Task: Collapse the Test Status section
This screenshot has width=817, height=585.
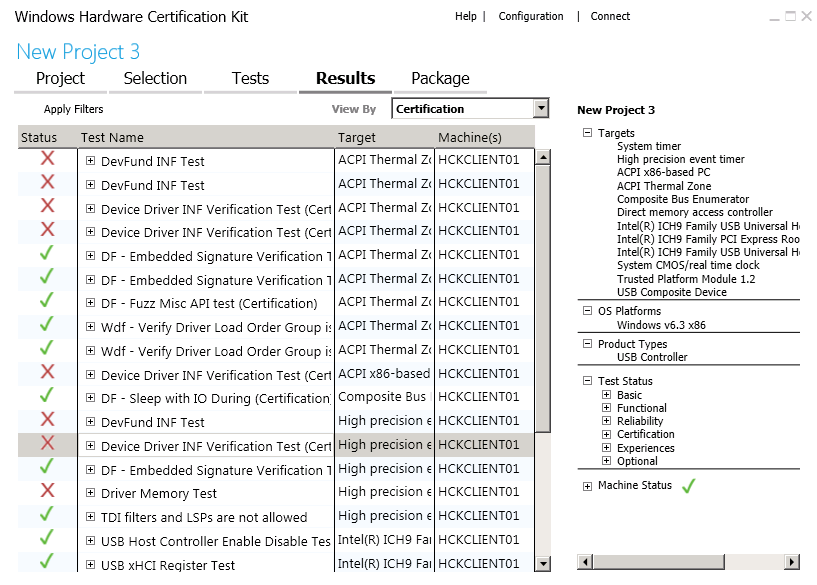Action: click(587, 380)
